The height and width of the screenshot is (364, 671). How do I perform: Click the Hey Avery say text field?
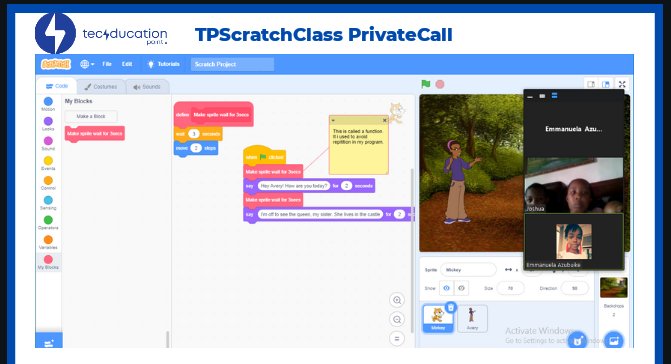[294, 186]
